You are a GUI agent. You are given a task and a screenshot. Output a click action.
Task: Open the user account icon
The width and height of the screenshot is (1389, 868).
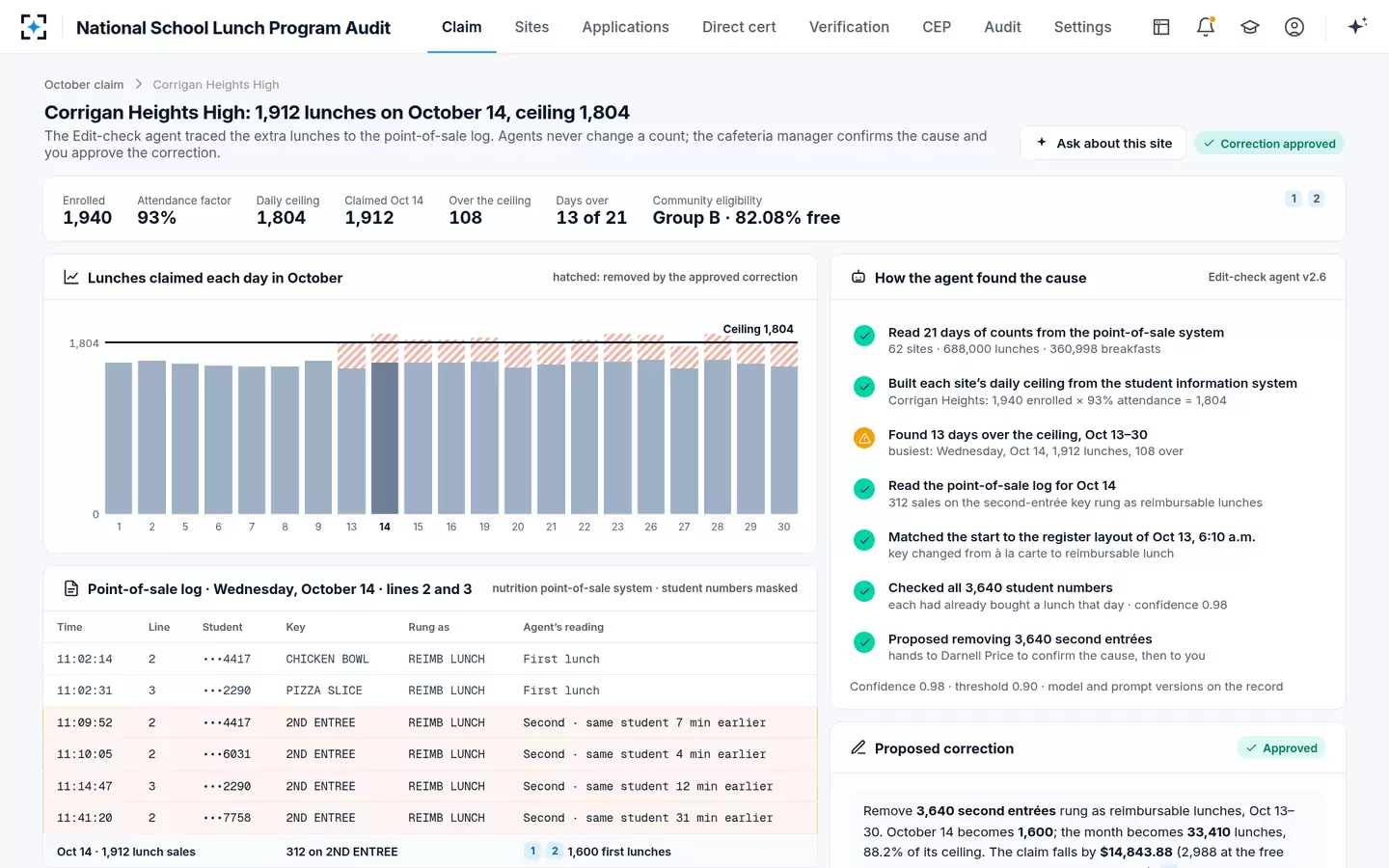click(1294, 27)
